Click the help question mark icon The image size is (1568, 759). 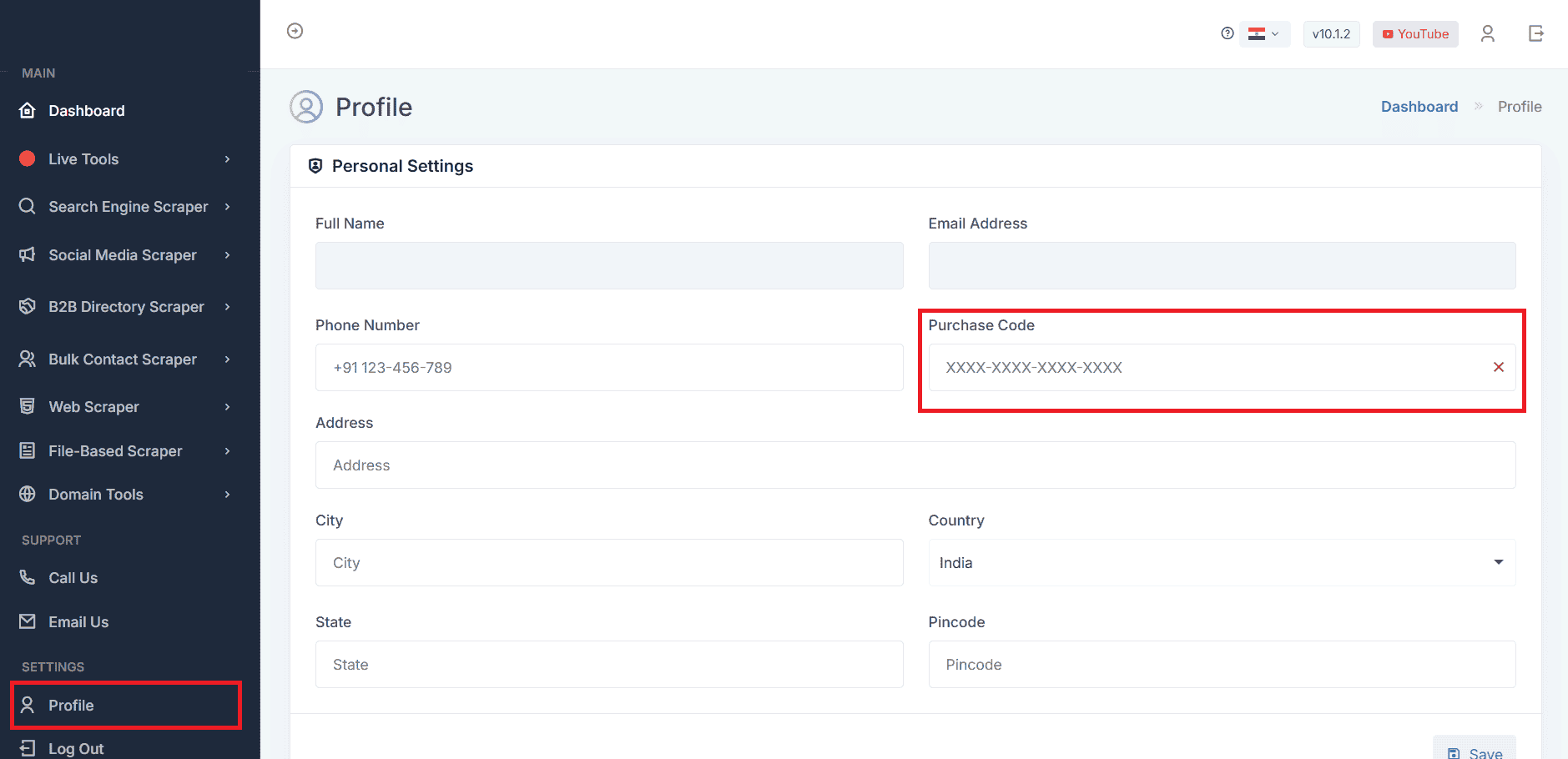click(x=1227, y=33)
